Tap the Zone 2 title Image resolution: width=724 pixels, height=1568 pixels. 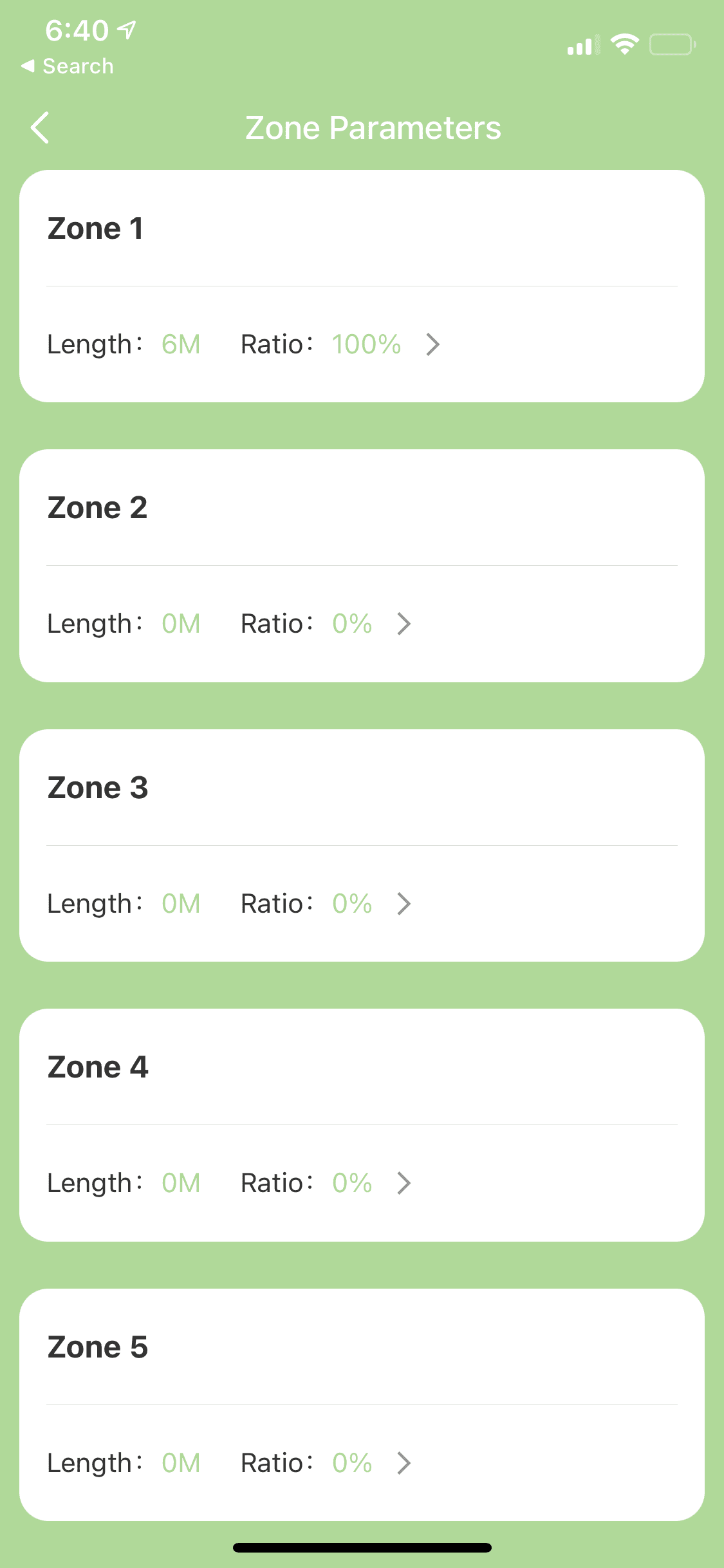(x=97, y=508)
